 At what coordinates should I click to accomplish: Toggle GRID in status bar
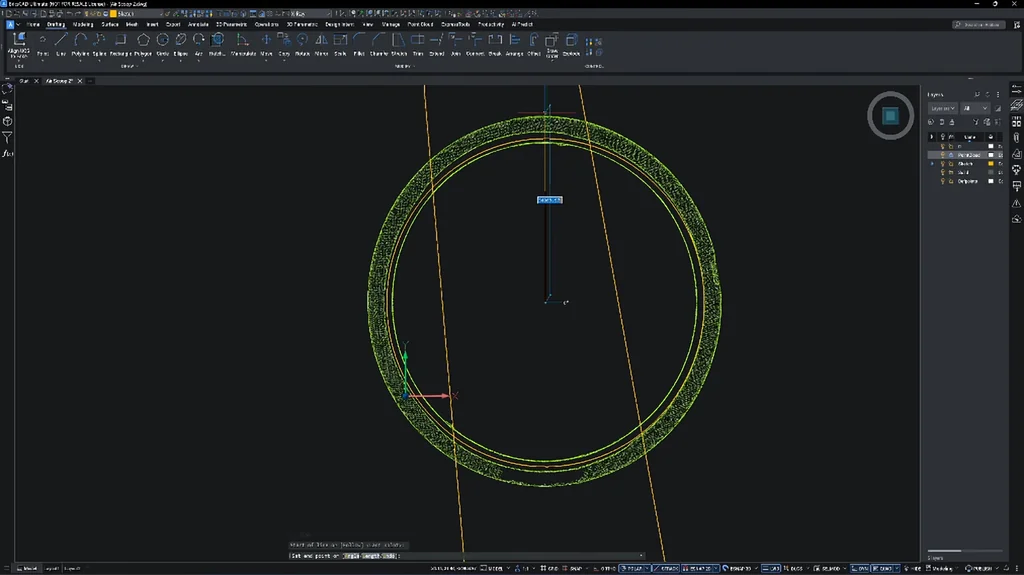click(549, 568)
